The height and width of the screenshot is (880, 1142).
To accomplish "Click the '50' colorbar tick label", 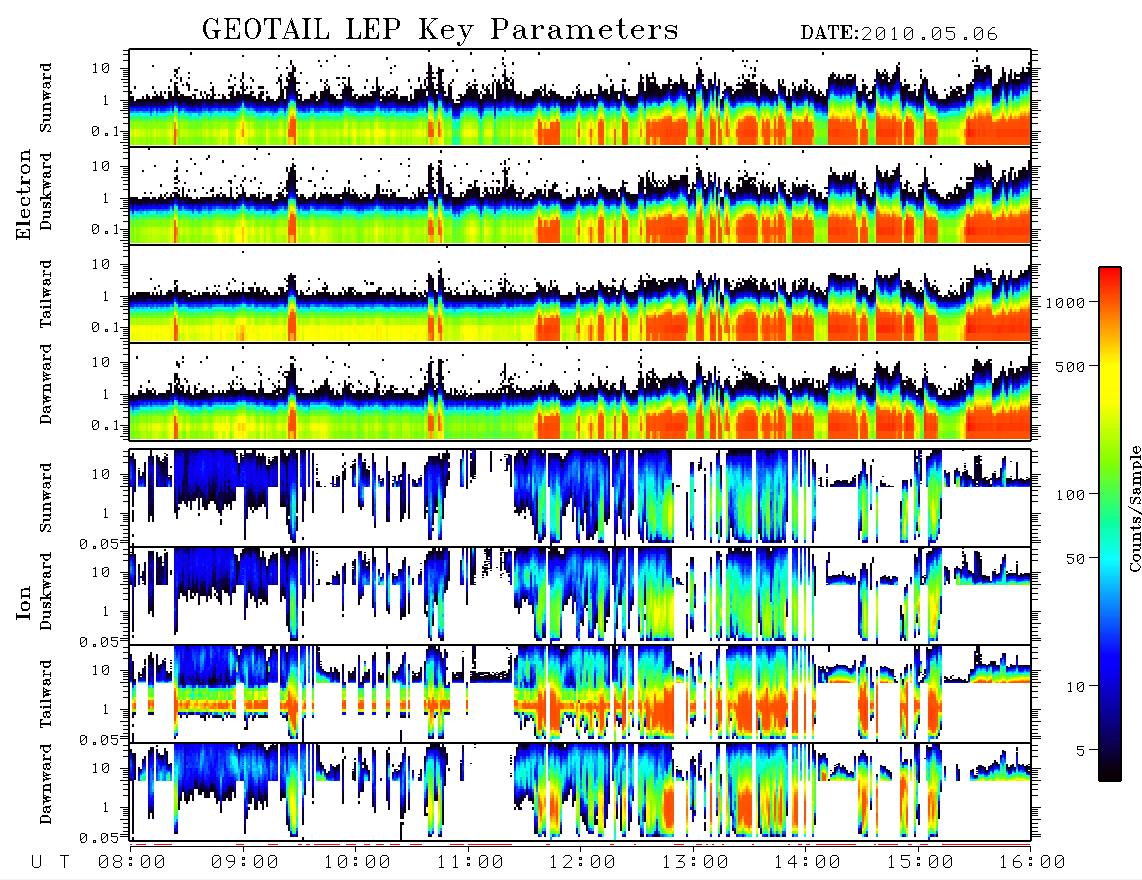I will coord(1075,559).
